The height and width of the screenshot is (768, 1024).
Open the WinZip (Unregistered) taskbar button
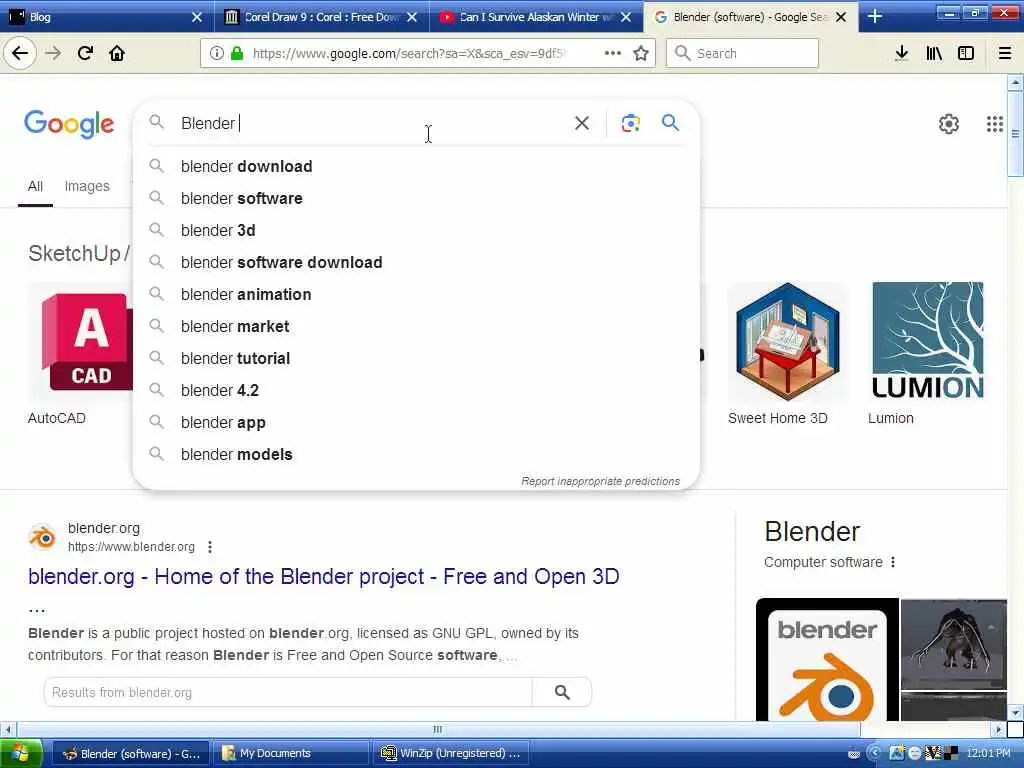[x=451, y=754]
